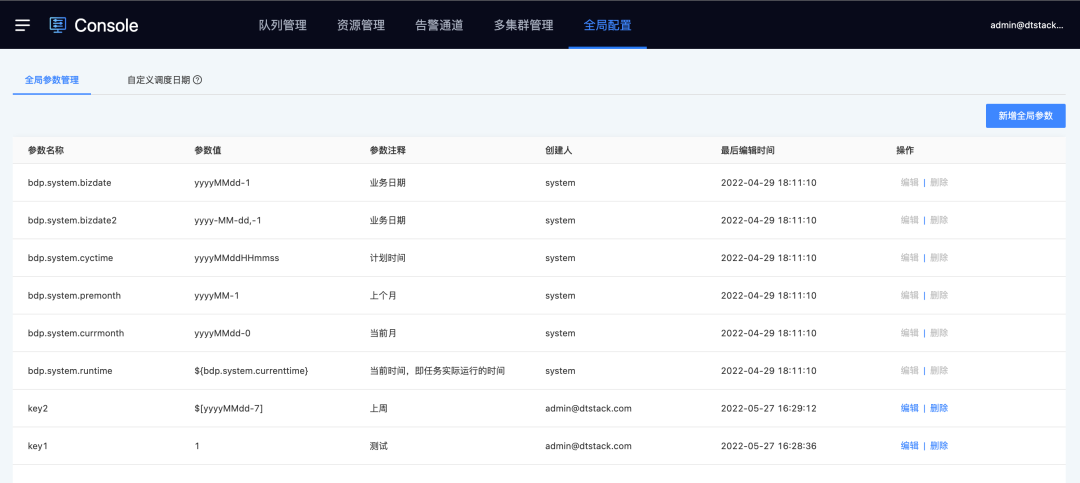Open the 告警通道 navigation item
The image size is (1080, 483).
pyautogui.click(x=439, y=25)
